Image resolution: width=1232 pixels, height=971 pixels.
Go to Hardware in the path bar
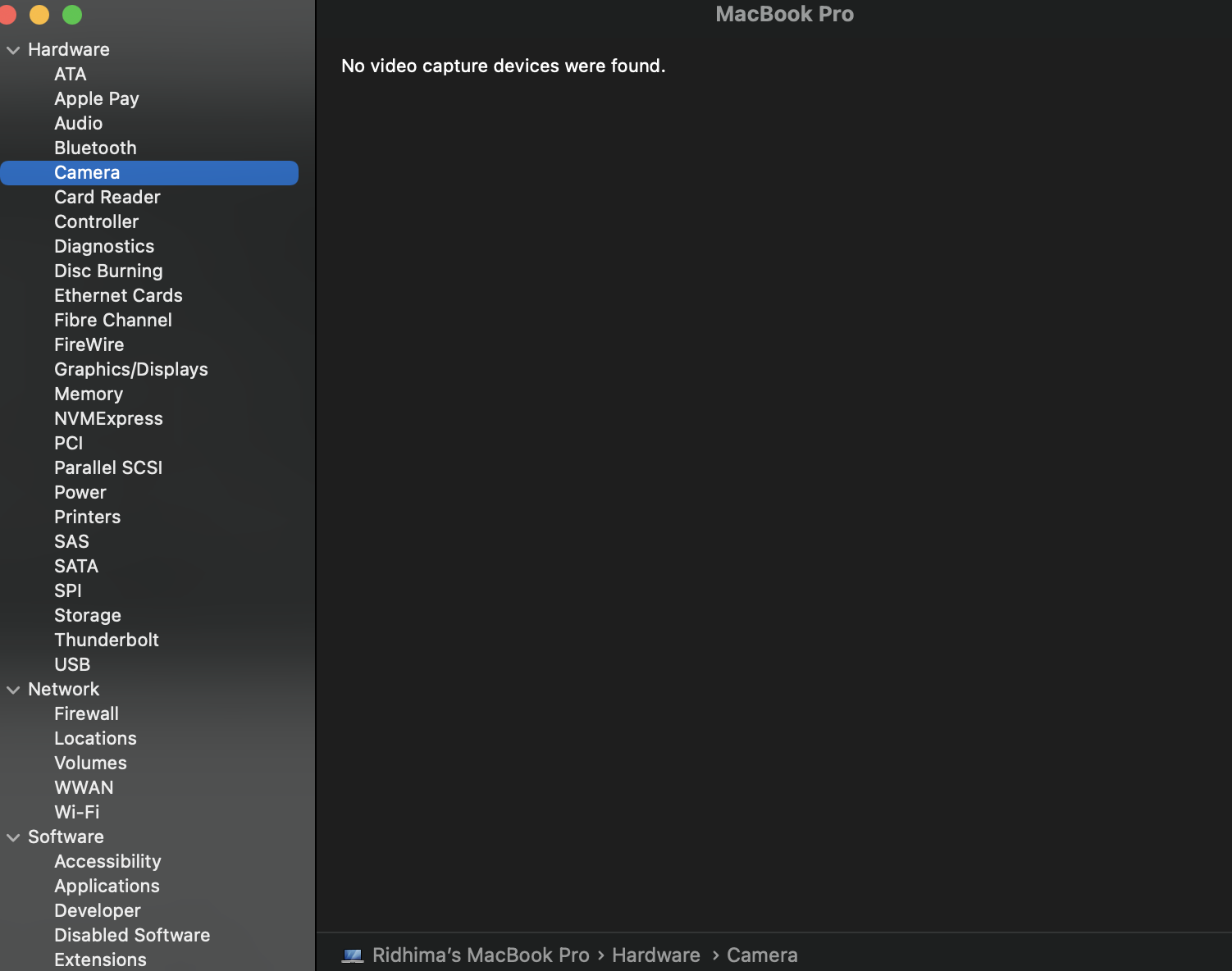click(x=656, y=955)
